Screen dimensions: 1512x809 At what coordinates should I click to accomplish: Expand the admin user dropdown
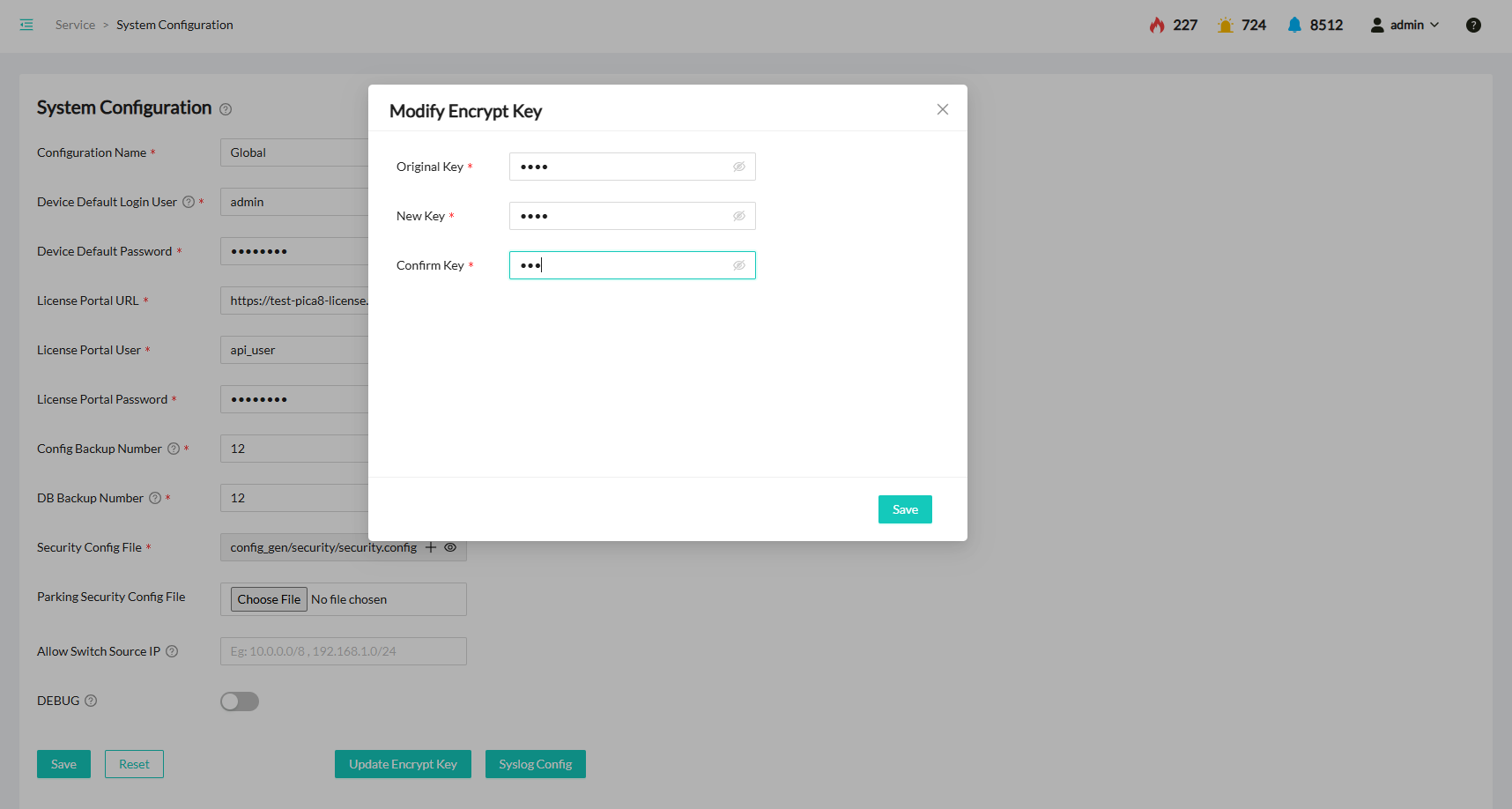1405,25
